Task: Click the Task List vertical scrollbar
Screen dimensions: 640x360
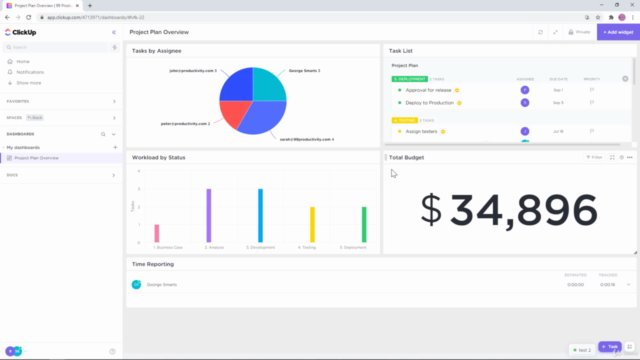Action: tap(634, 71)
